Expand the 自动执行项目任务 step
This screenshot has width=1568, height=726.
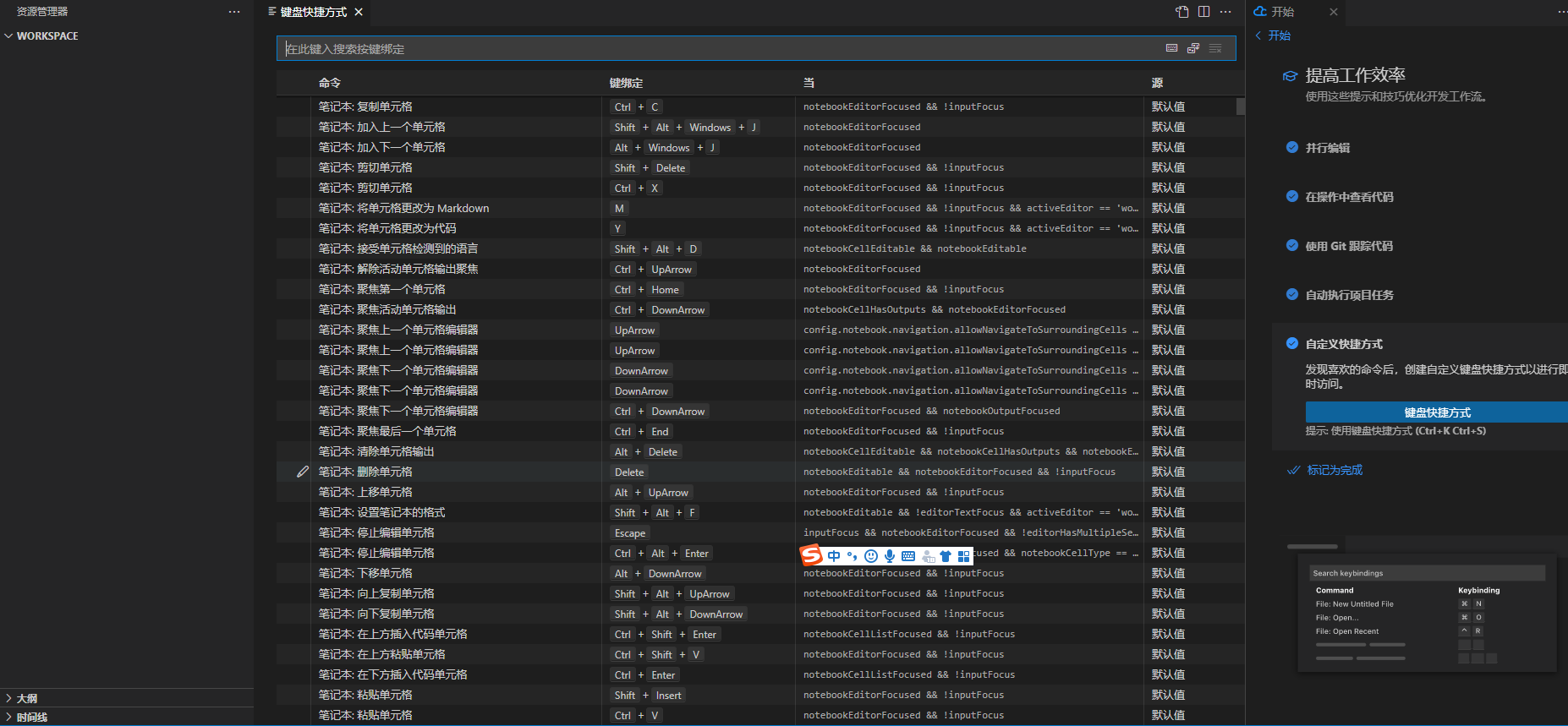[1350, 295]
